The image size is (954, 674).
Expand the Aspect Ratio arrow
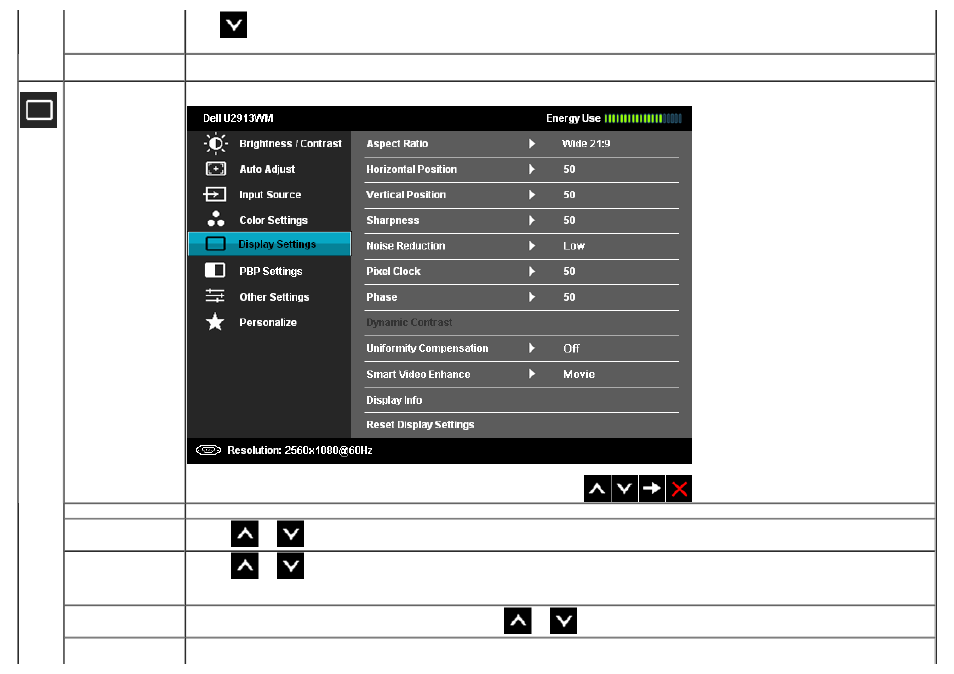[532, 144]
